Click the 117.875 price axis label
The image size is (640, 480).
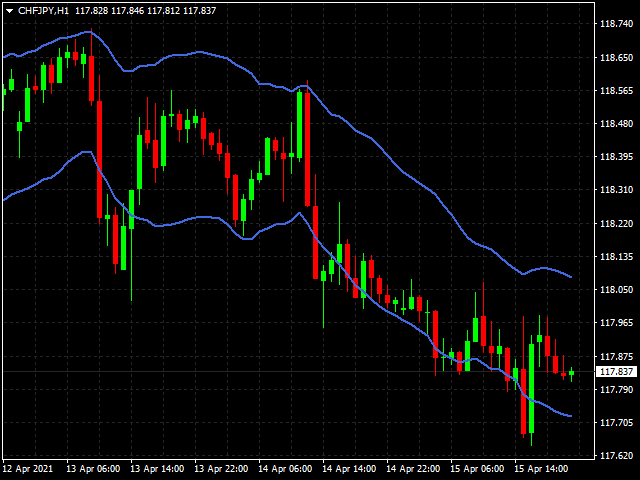(616, 357)
